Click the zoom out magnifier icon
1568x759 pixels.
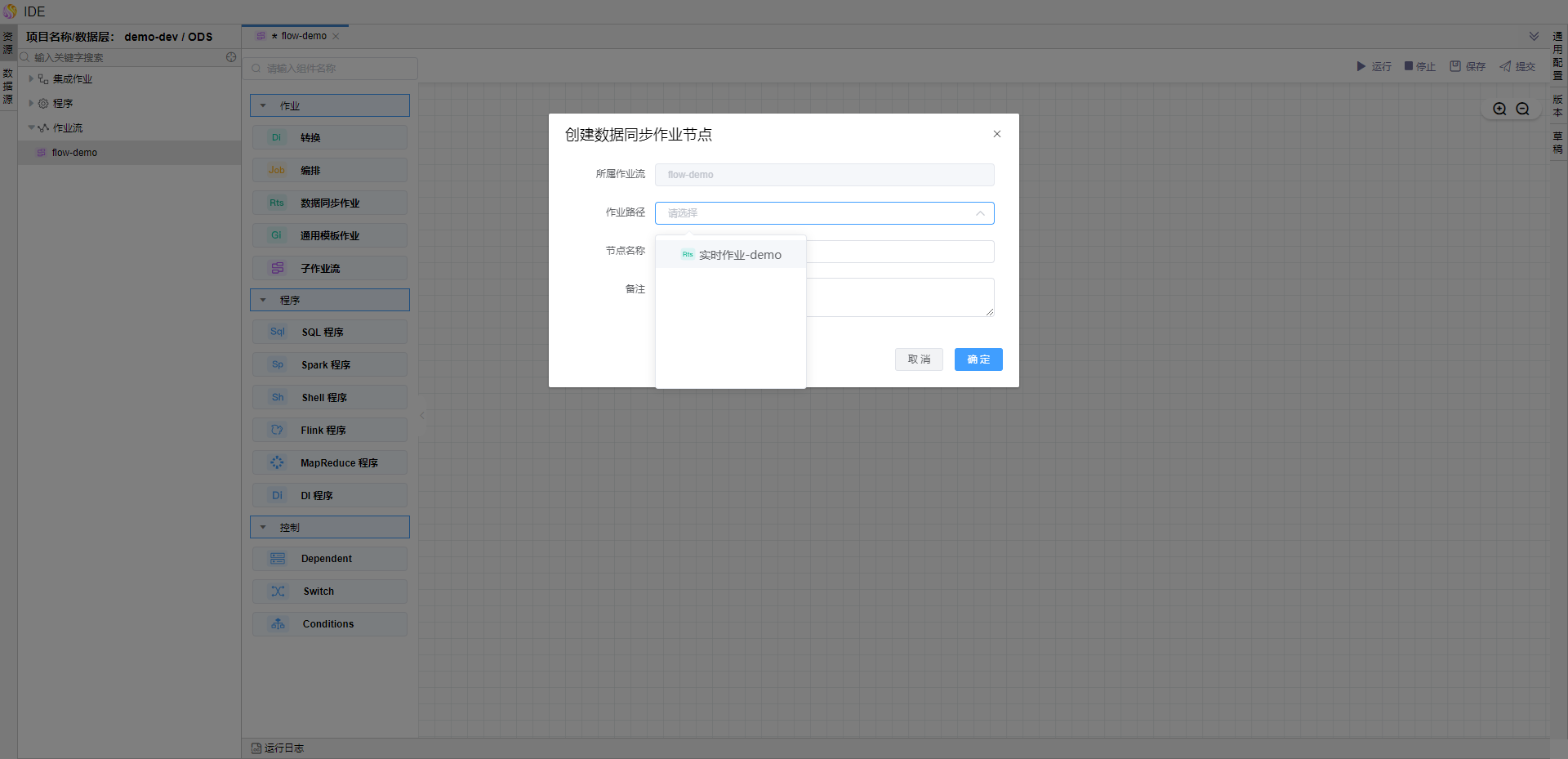pyautogui.click(x=1522, y=109)
